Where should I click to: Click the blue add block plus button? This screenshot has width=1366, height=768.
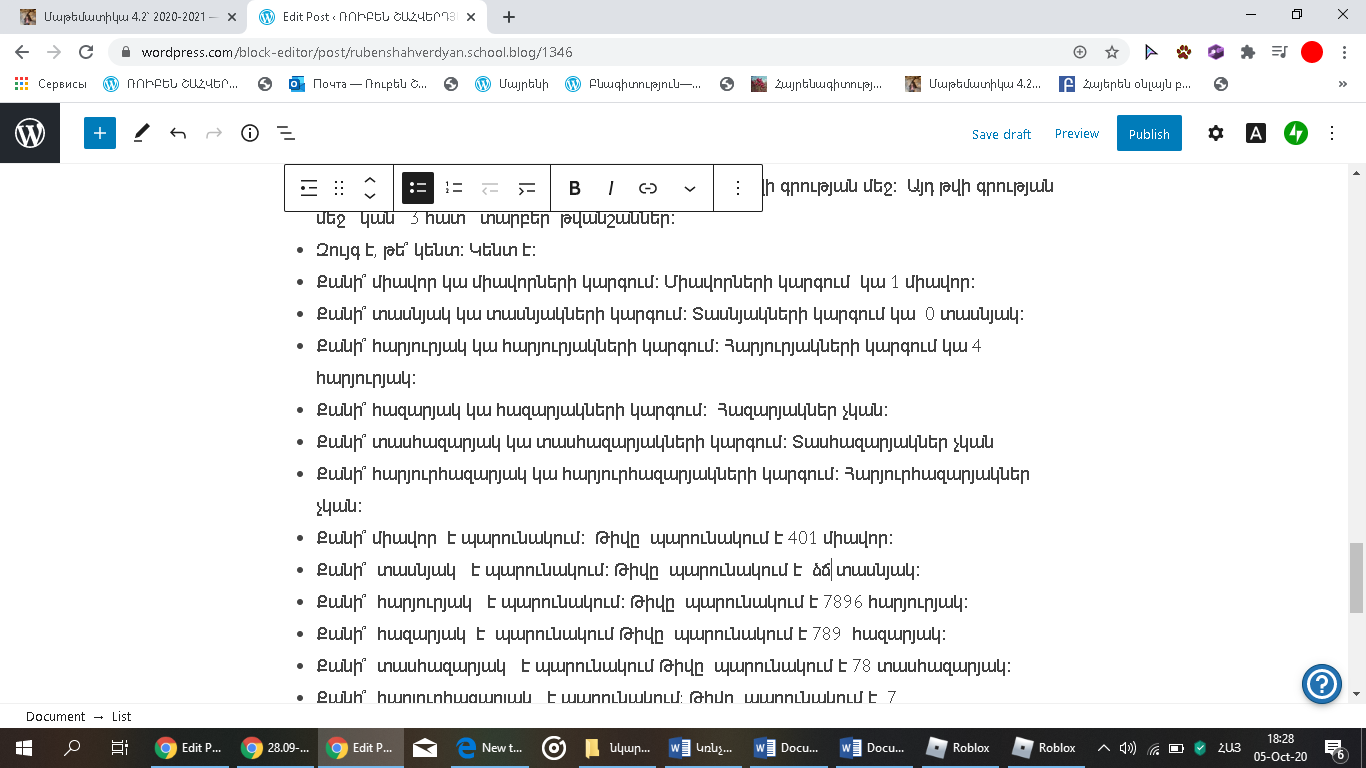[x=100, y=133]
